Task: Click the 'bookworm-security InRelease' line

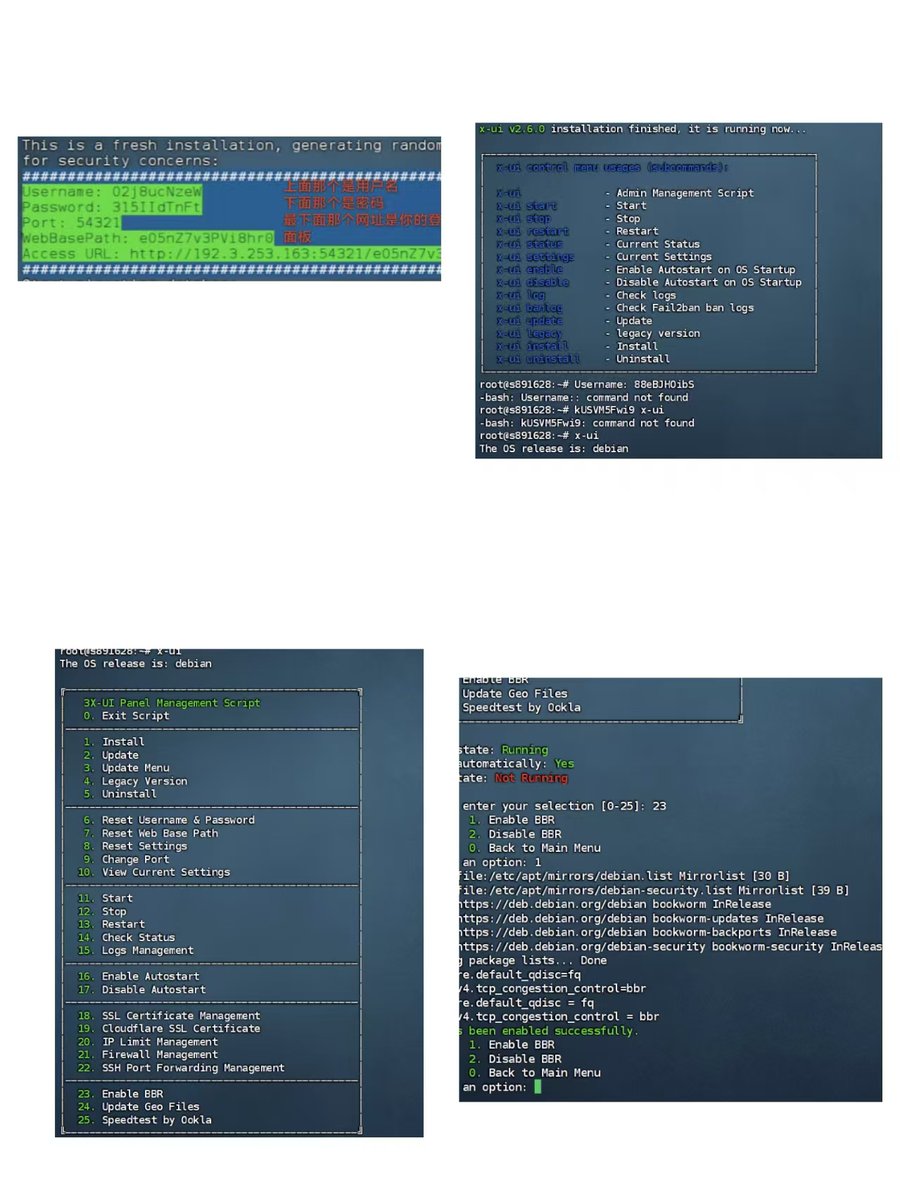Action: coord(671,946)
